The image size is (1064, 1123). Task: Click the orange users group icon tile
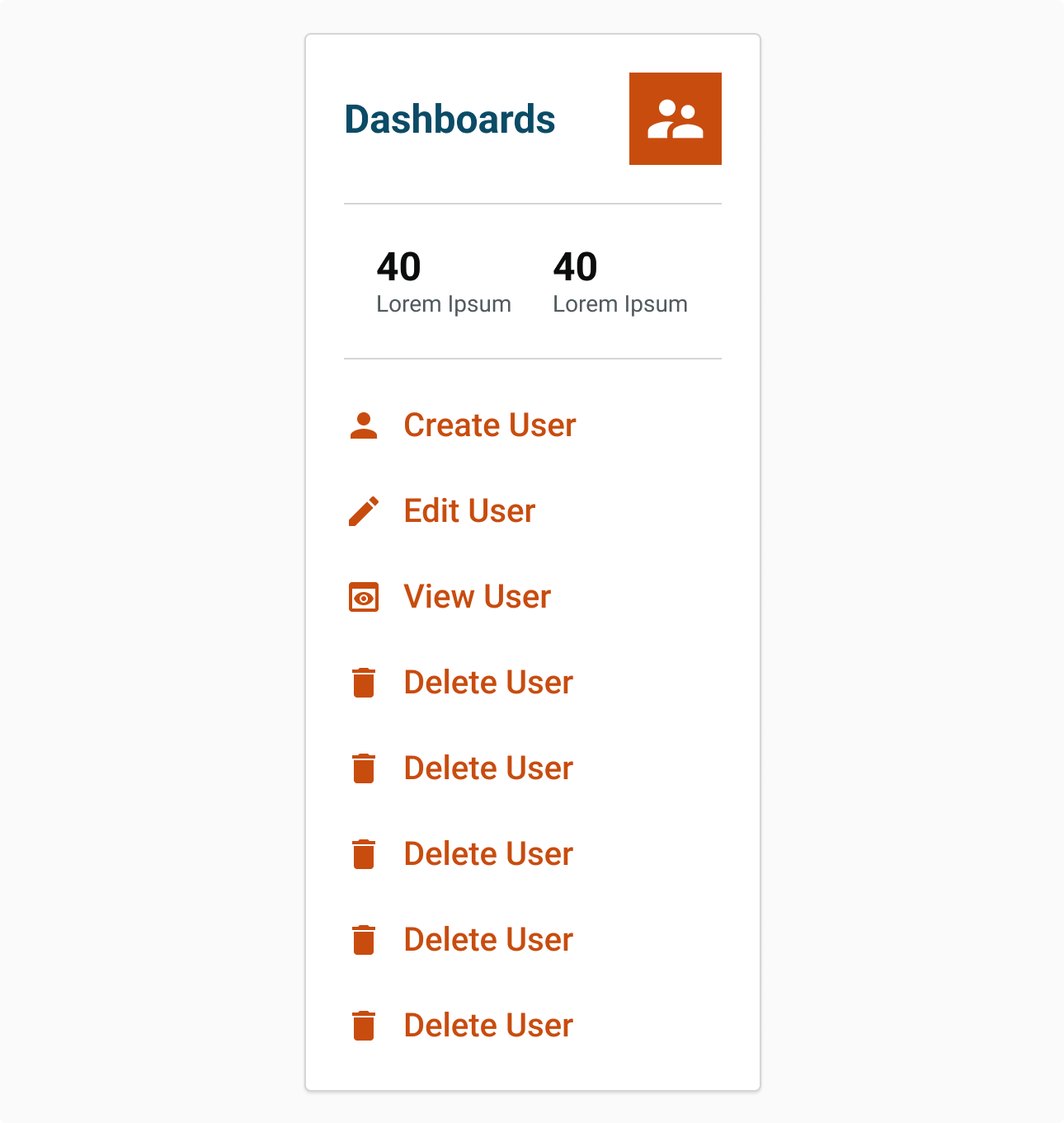[x=675, y=119]
